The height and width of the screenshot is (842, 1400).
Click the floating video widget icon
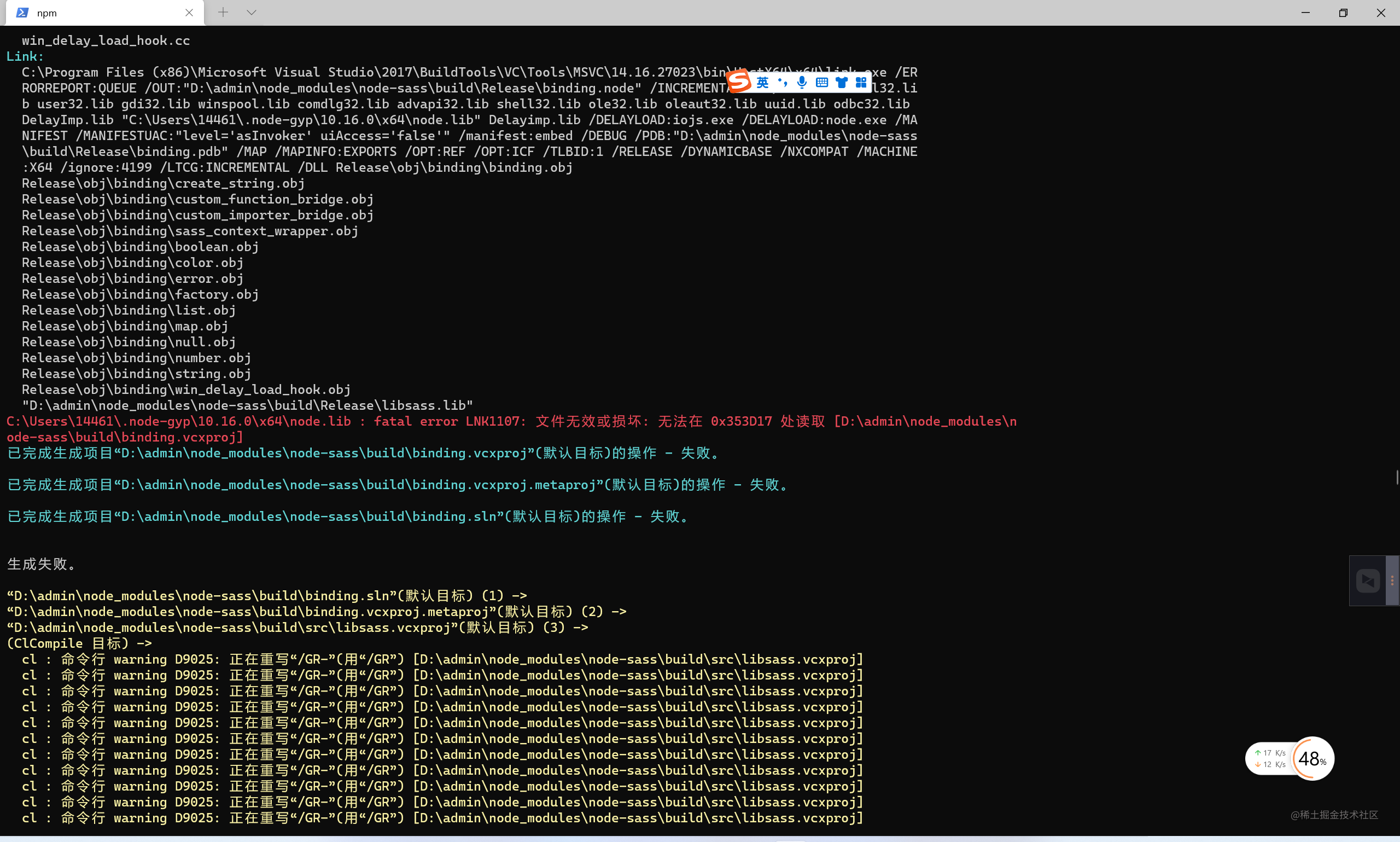[1368, 580]
